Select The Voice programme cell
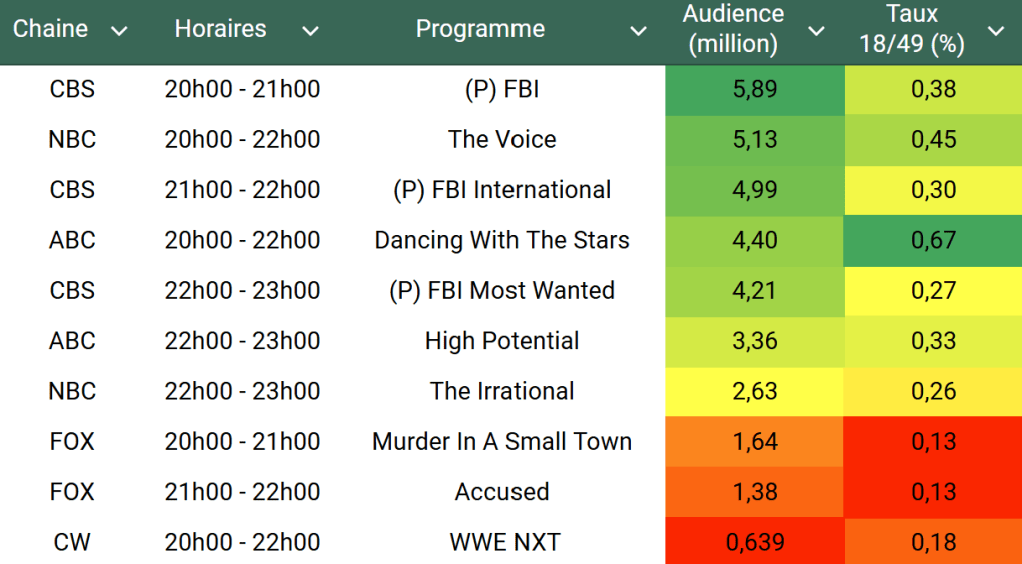Image resolution: width=1022 pixels, height=564 pixels. [502, 139]
